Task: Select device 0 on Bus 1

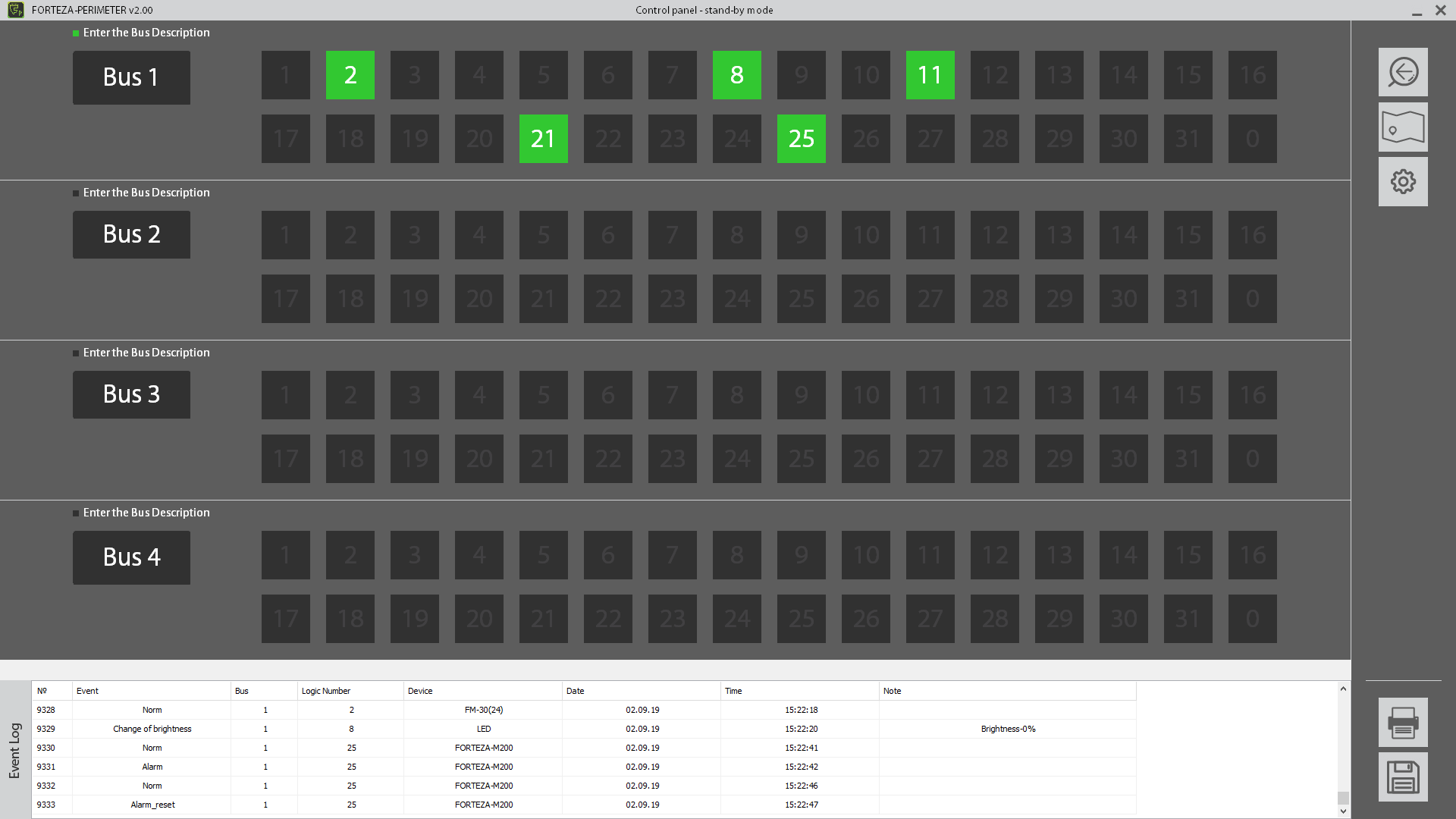Action: [1253, 139]
